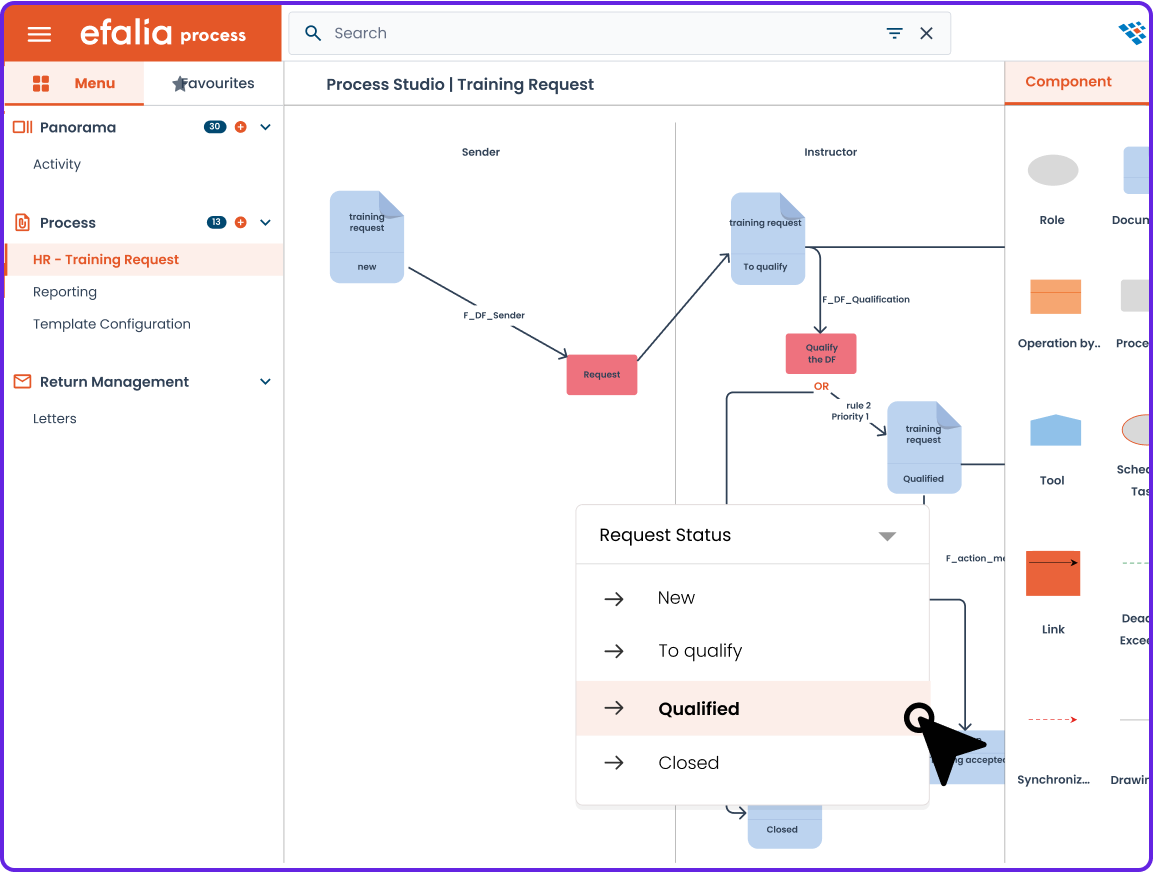Collapse the Return Management section chevron
This screenshot has width=1154, height=872.
tap(266, 381)
